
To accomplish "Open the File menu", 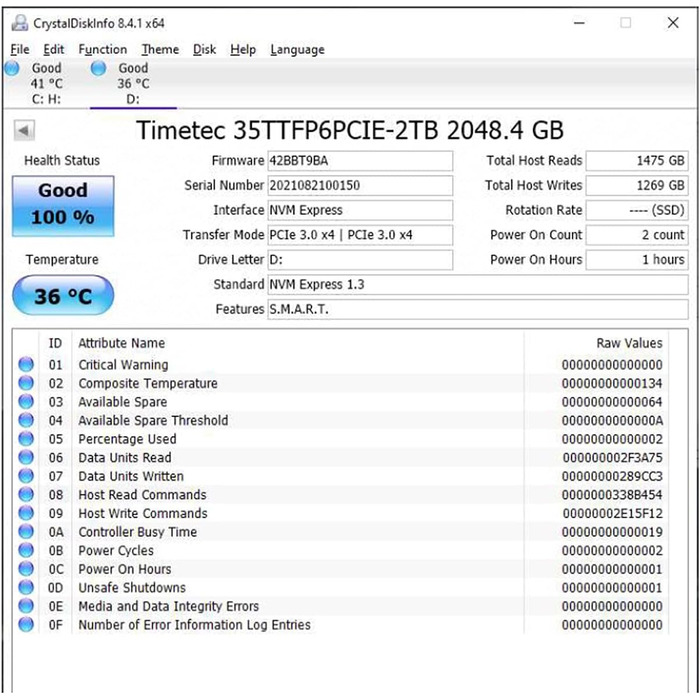I will (x=20, y=50).
